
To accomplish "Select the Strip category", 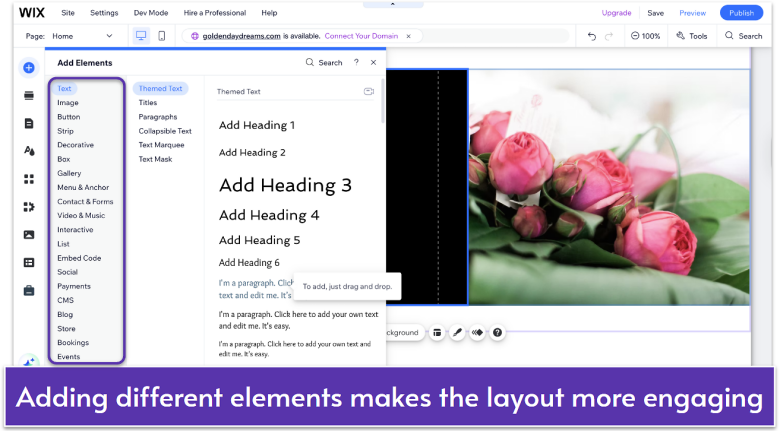I will pos(65,131).
